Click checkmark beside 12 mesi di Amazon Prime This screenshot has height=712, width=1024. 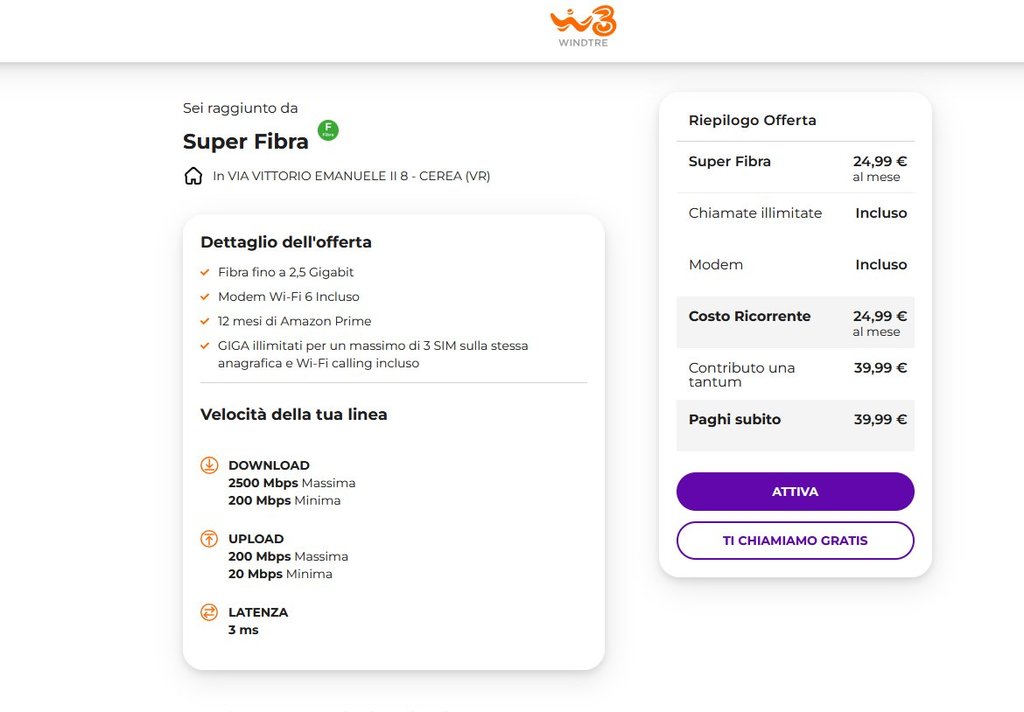[205, 321]
